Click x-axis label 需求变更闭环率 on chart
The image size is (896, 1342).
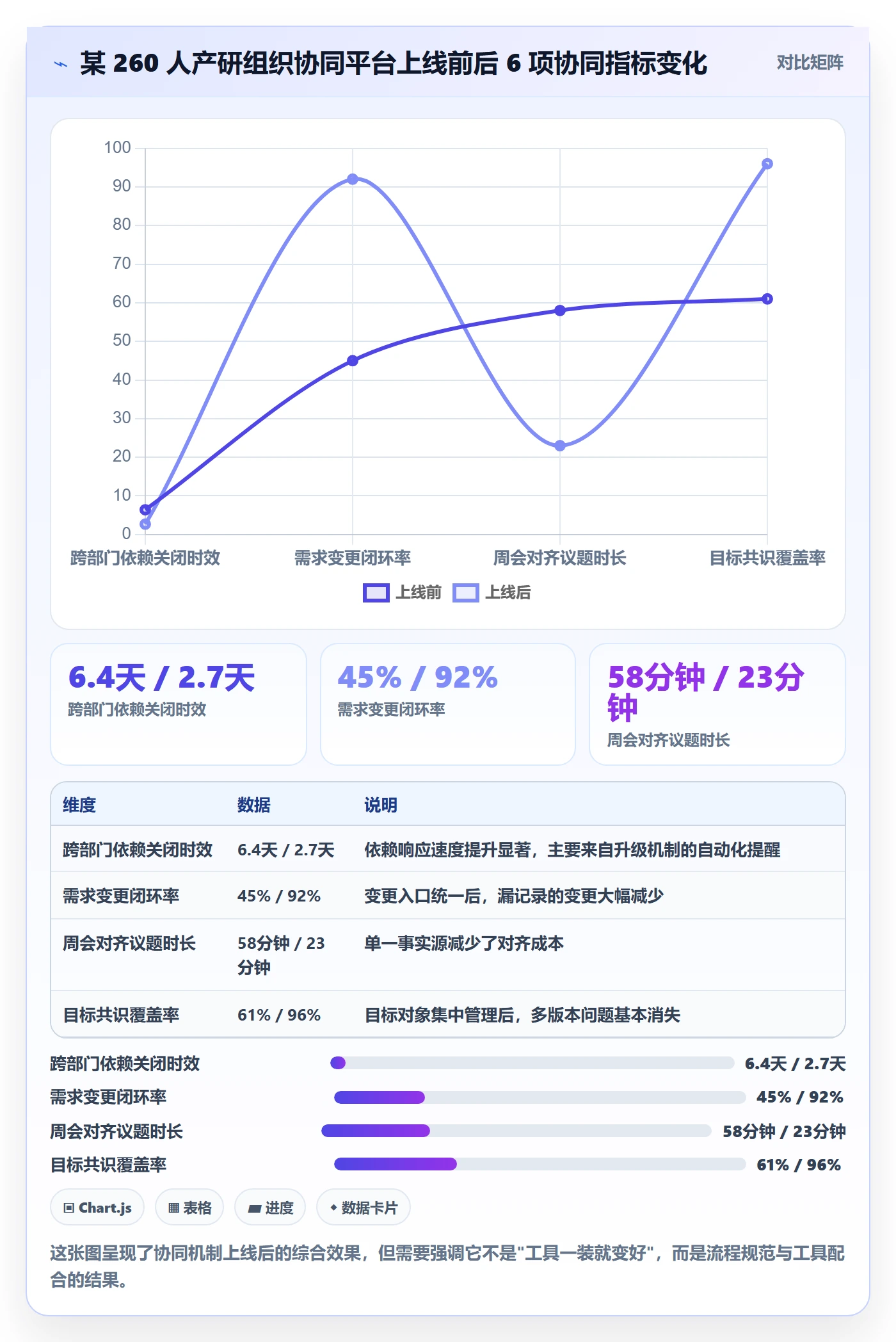click(353, 558)
